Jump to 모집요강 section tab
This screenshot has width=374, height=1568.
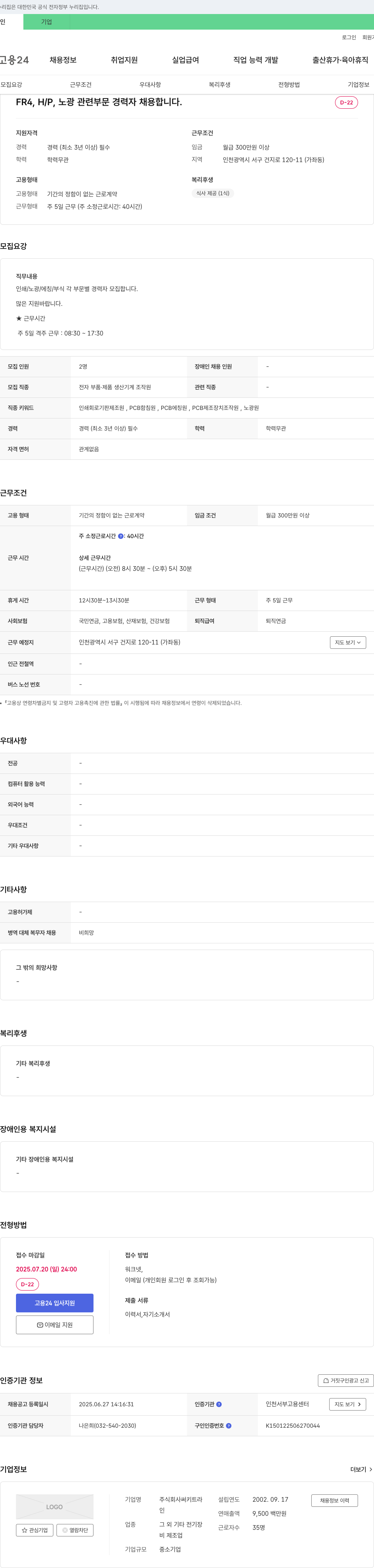(x=11, y=85)
